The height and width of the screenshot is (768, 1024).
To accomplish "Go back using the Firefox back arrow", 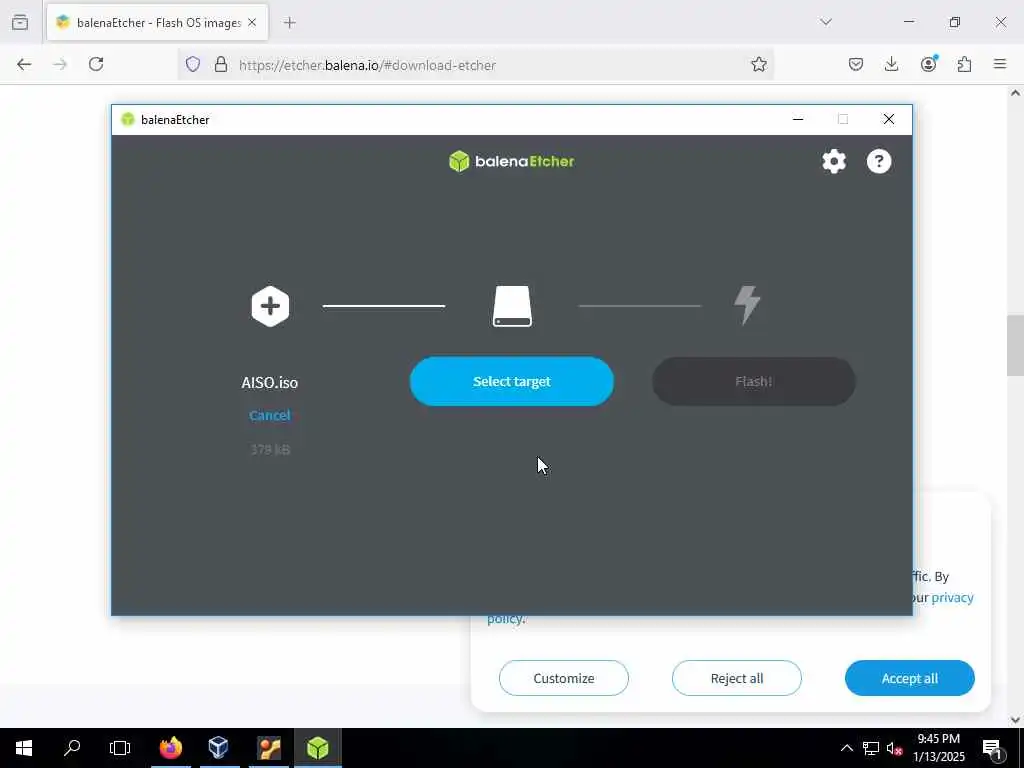I will [24, 64].
